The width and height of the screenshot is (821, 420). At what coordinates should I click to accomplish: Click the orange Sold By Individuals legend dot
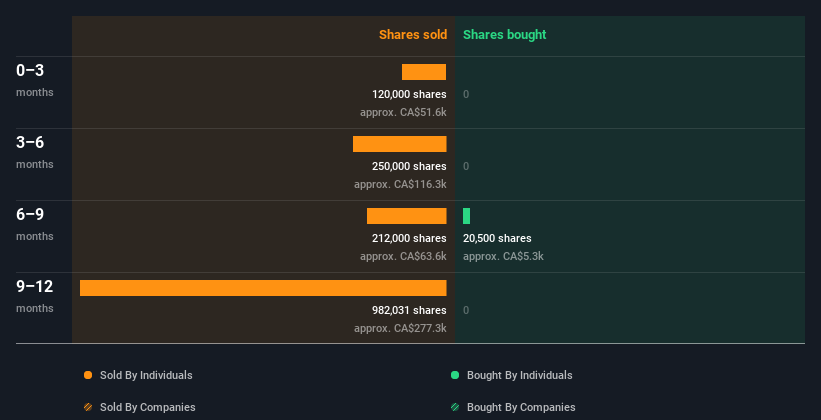(x=88, y=375)
